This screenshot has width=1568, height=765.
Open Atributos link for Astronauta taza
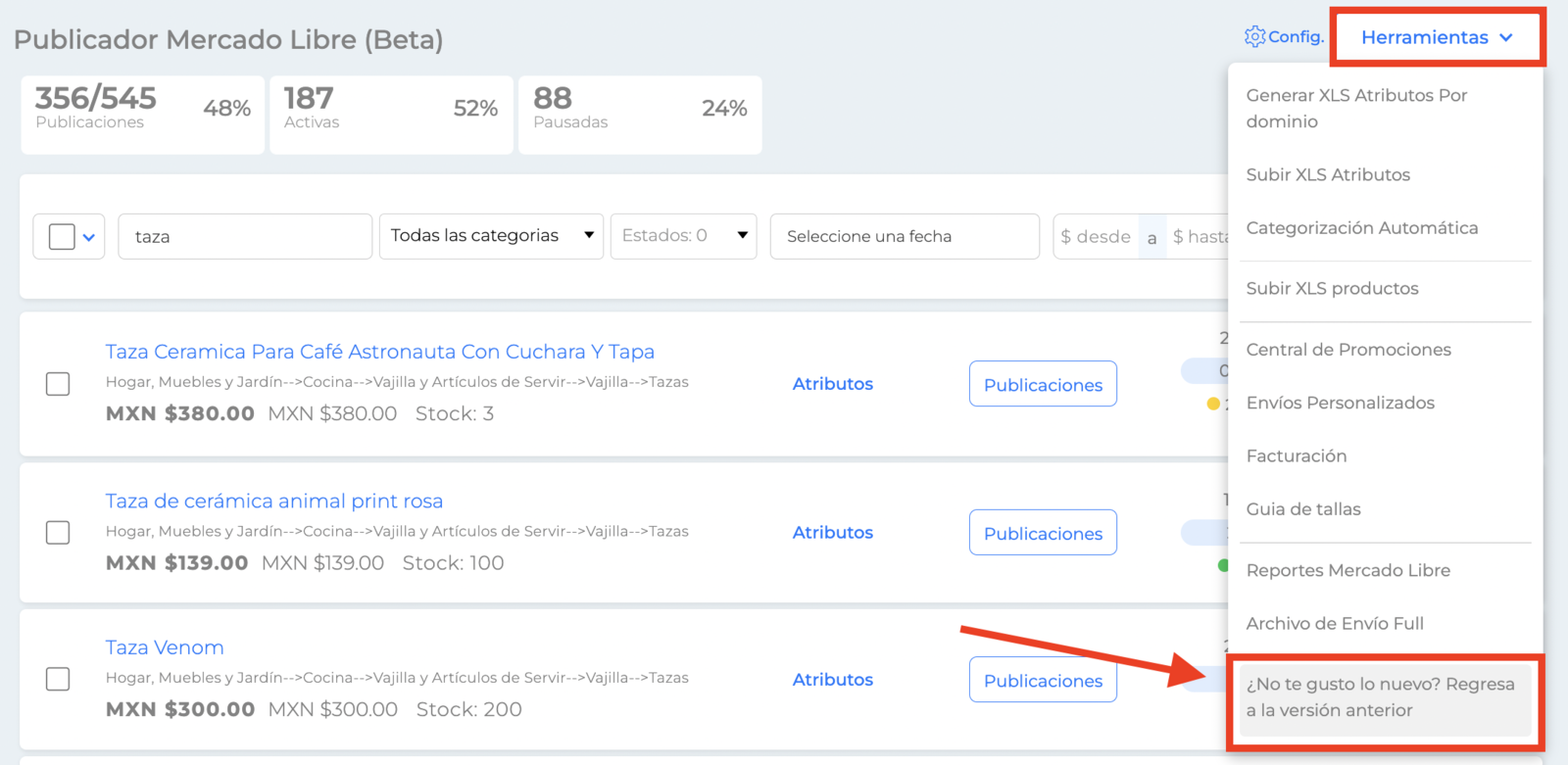pyautogui.click(x=833, y=384)
